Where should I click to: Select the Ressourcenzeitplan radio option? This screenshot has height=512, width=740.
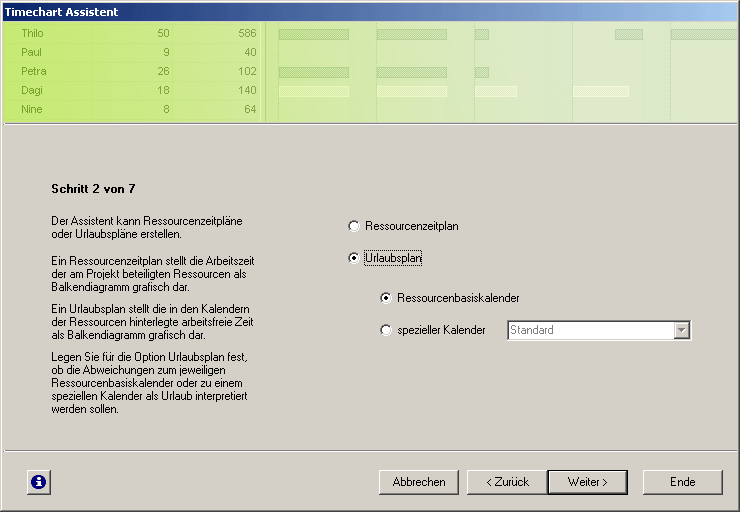point(353,227)
